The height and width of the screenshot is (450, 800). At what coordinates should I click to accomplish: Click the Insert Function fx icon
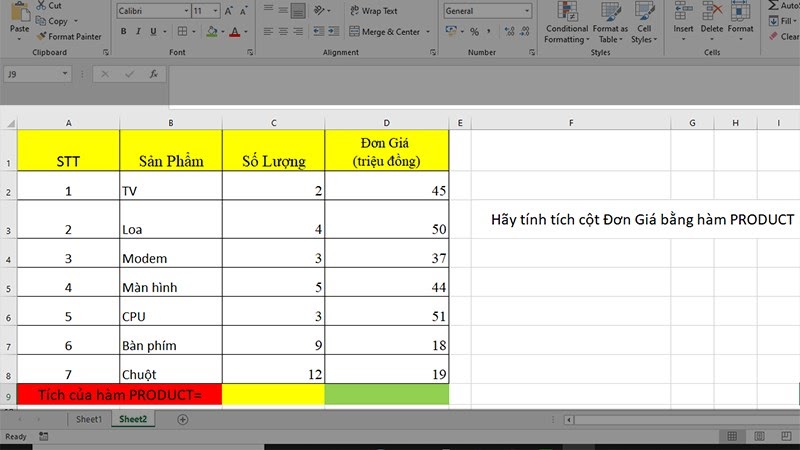[x=153, y=74]
